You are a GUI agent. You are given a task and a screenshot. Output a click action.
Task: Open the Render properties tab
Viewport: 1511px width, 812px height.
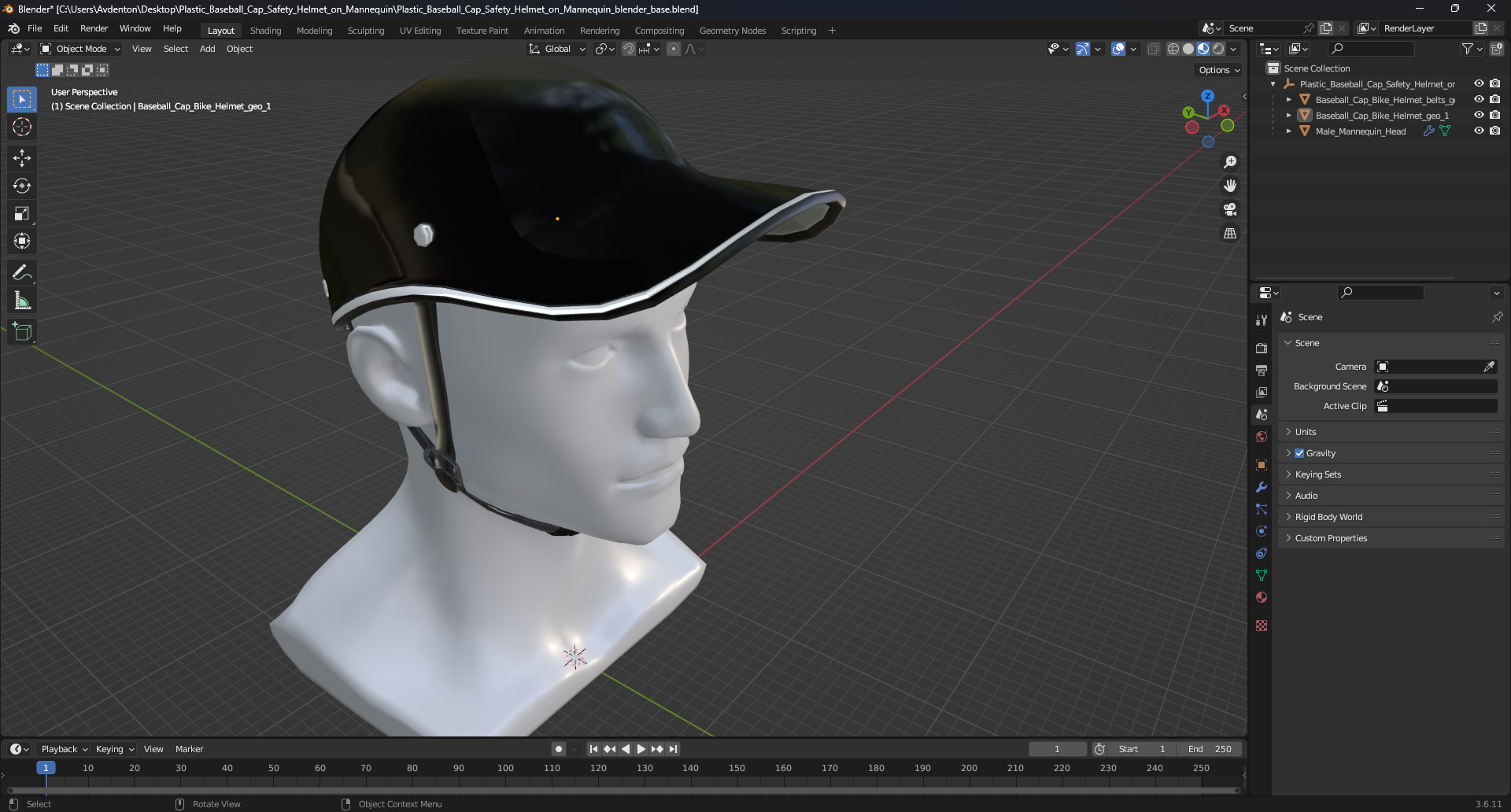point(1262,348)
